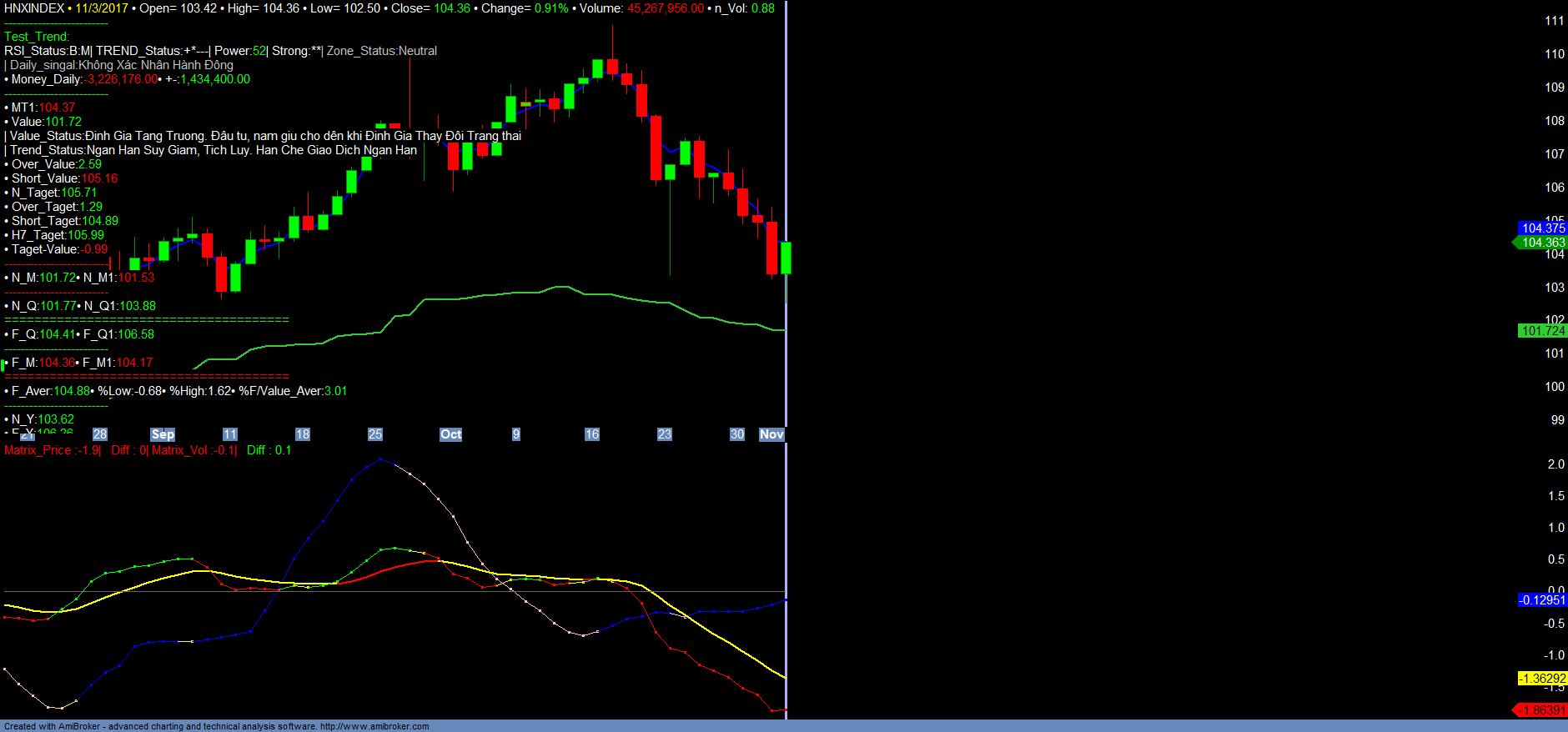The width and height of the screenshot is (1568, 732).
Task: Click the Zone_Status:Neutral text
Action: click(382, 51)
